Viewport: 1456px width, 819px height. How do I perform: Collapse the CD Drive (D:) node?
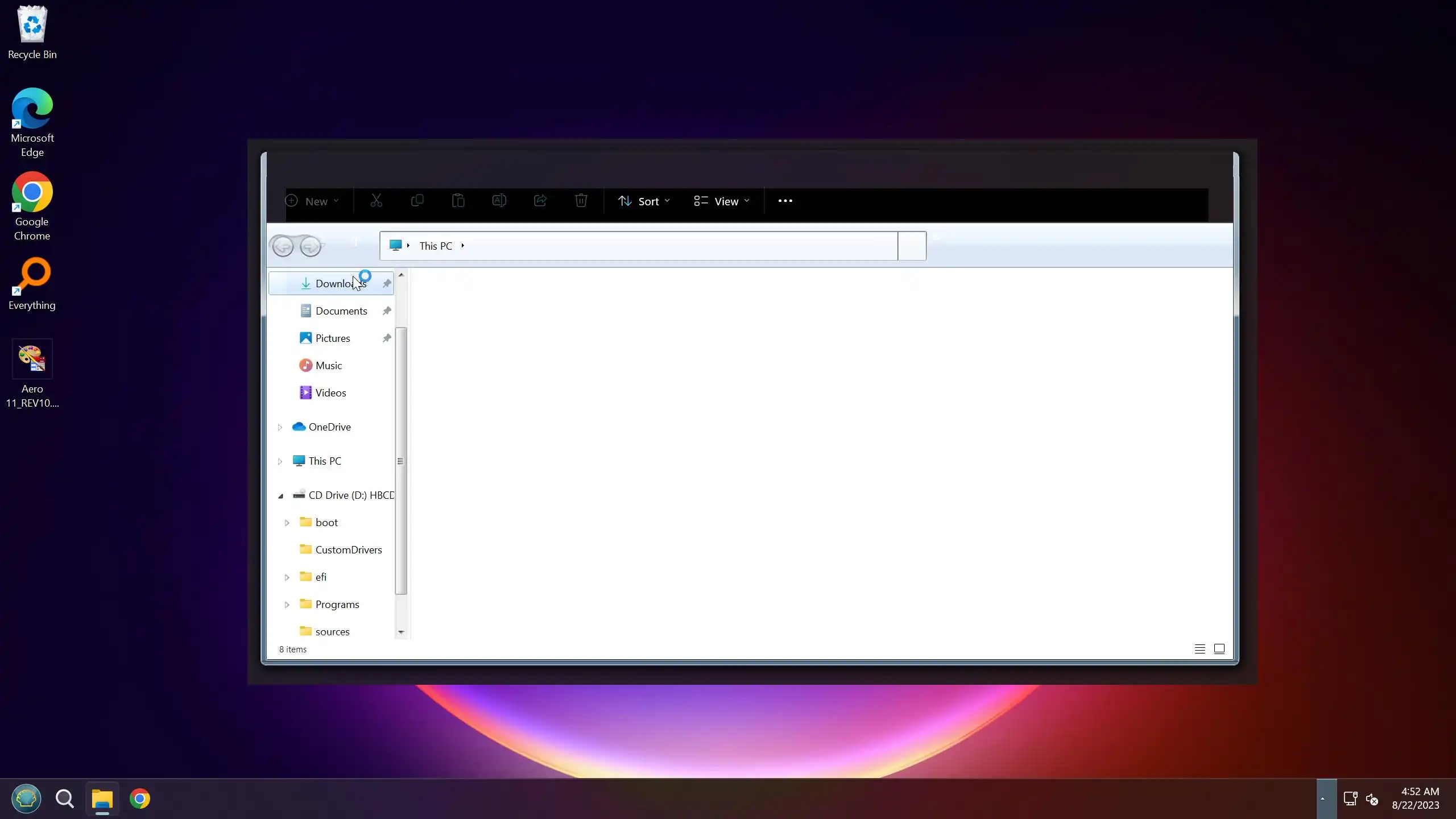point(280,496)
